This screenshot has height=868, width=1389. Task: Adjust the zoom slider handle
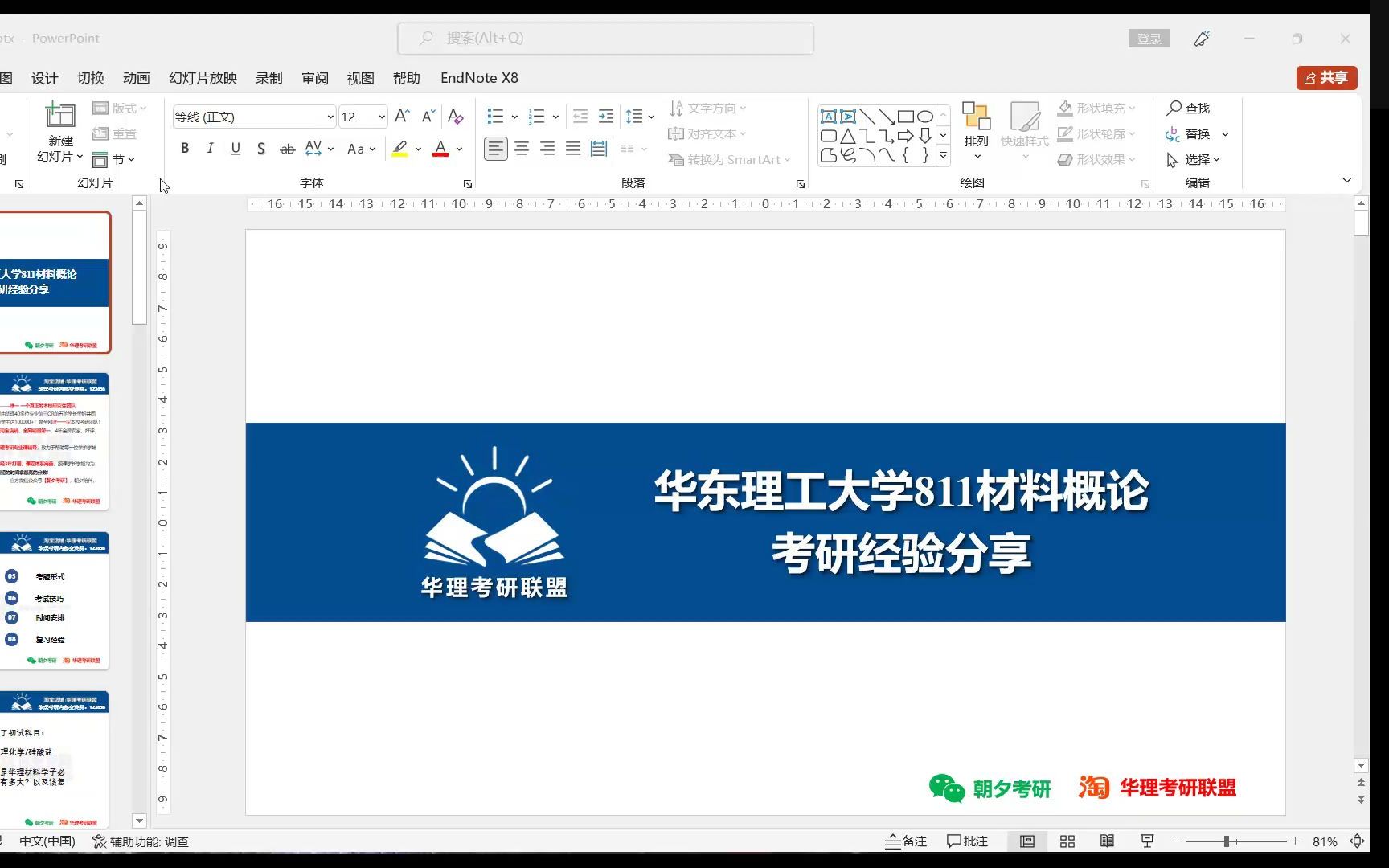tap(1227, 841)
